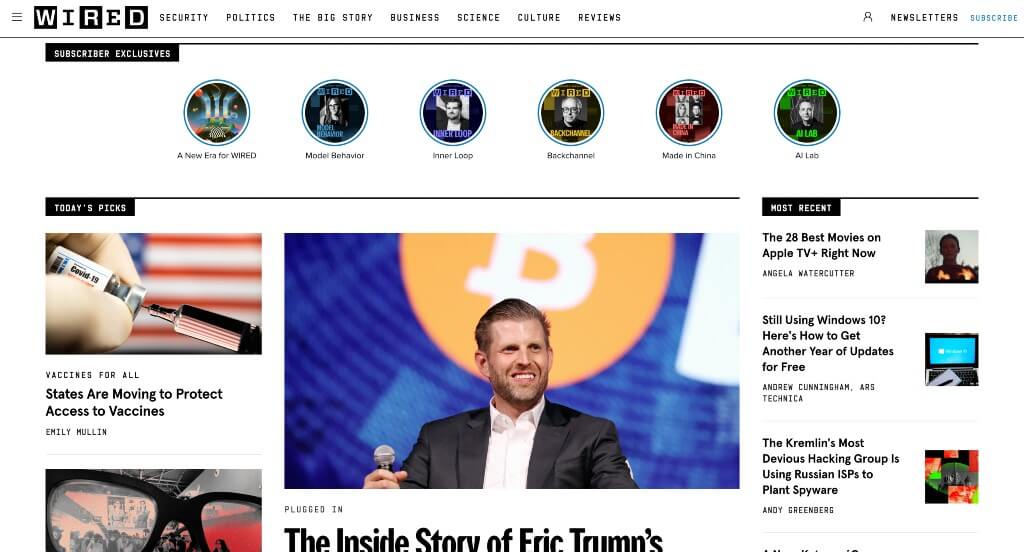Click the WIRED logo
Image resolution: width=1024 pixels, height=552 pixels.
point(91,18)
